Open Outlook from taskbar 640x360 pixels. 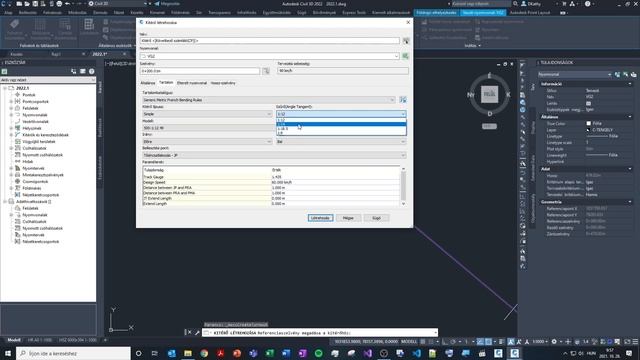click(x=171, y=353)
